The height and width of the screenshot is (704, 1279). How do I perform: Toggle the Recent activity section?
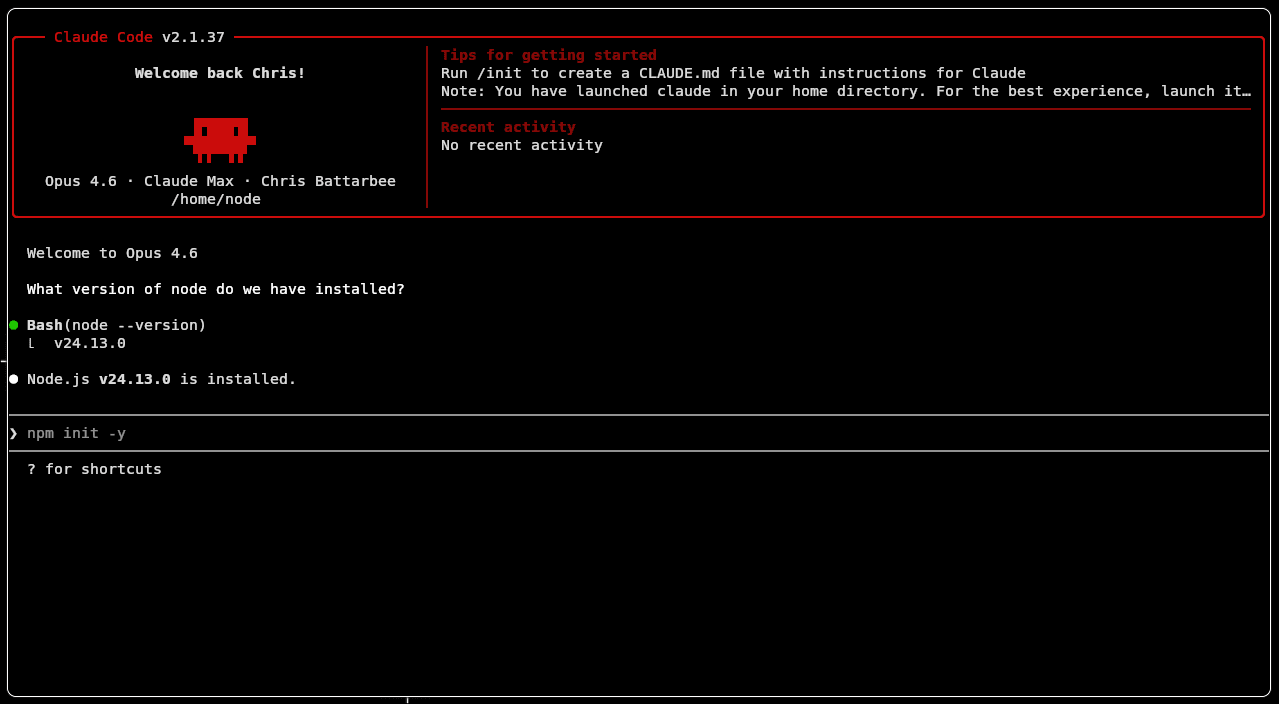coord(507,127)
